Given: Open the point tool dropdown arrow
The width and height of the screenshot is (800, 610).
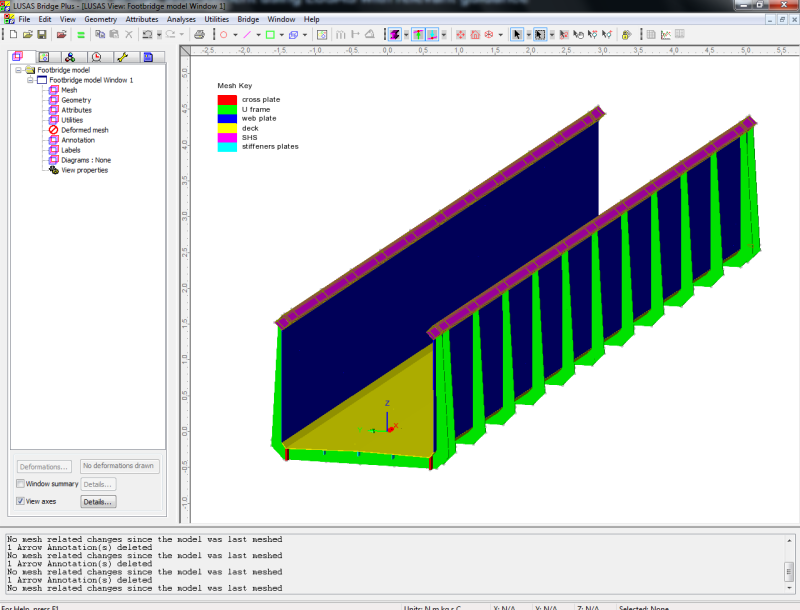Looking at the screenshot, I should tap(235, 35).
